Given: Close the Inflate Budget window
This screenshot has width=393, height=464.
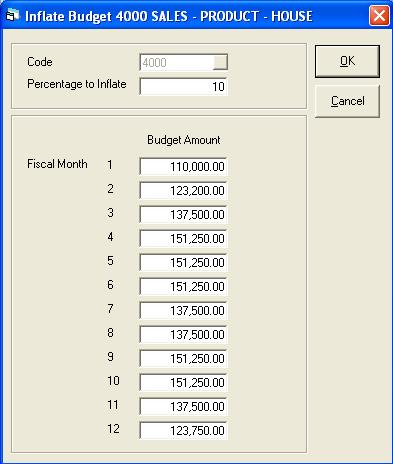Looking at the screenshot, I should (379, 15).
